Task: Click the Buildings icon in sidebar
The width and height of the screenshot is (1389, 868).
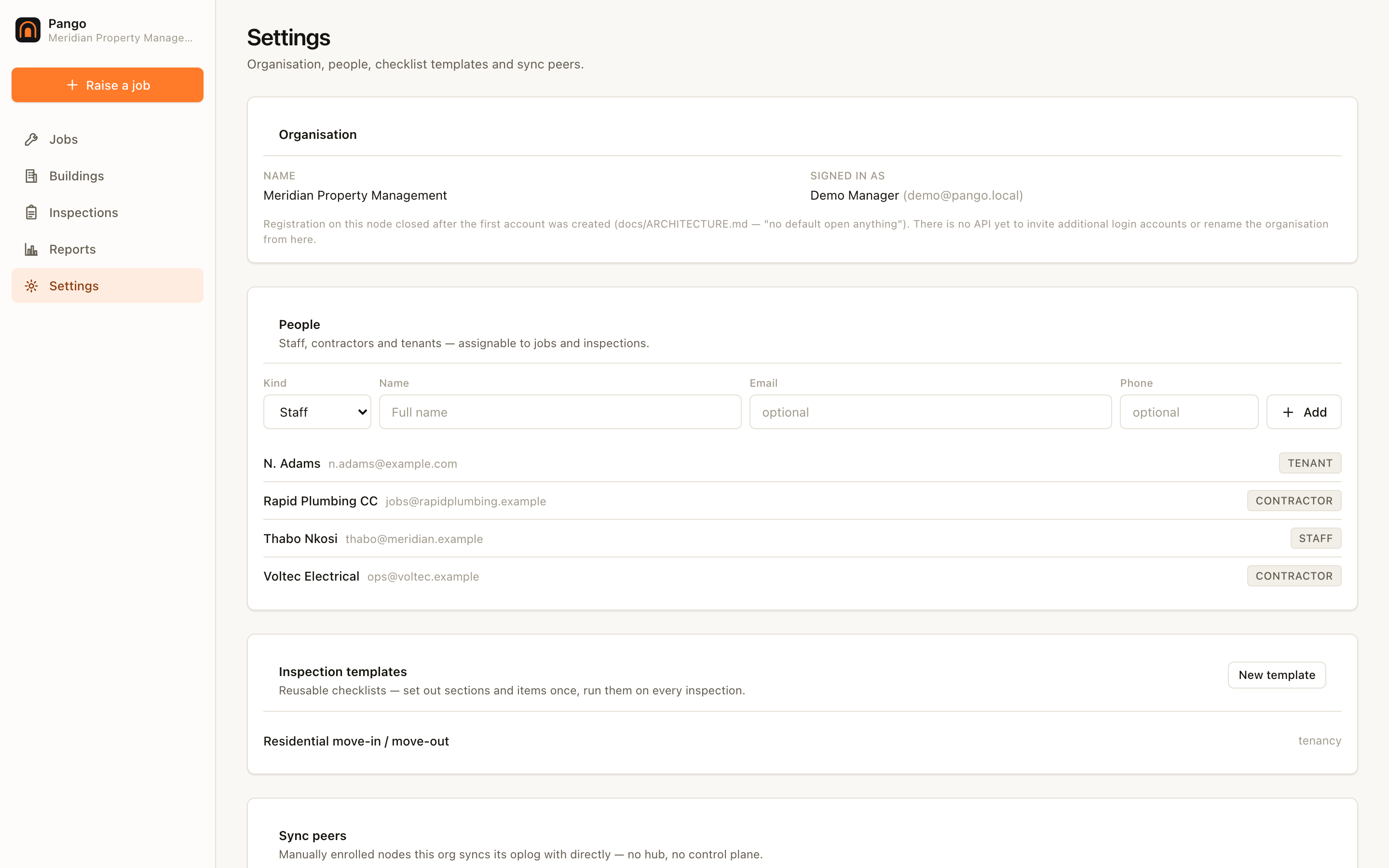Action: 31,176
